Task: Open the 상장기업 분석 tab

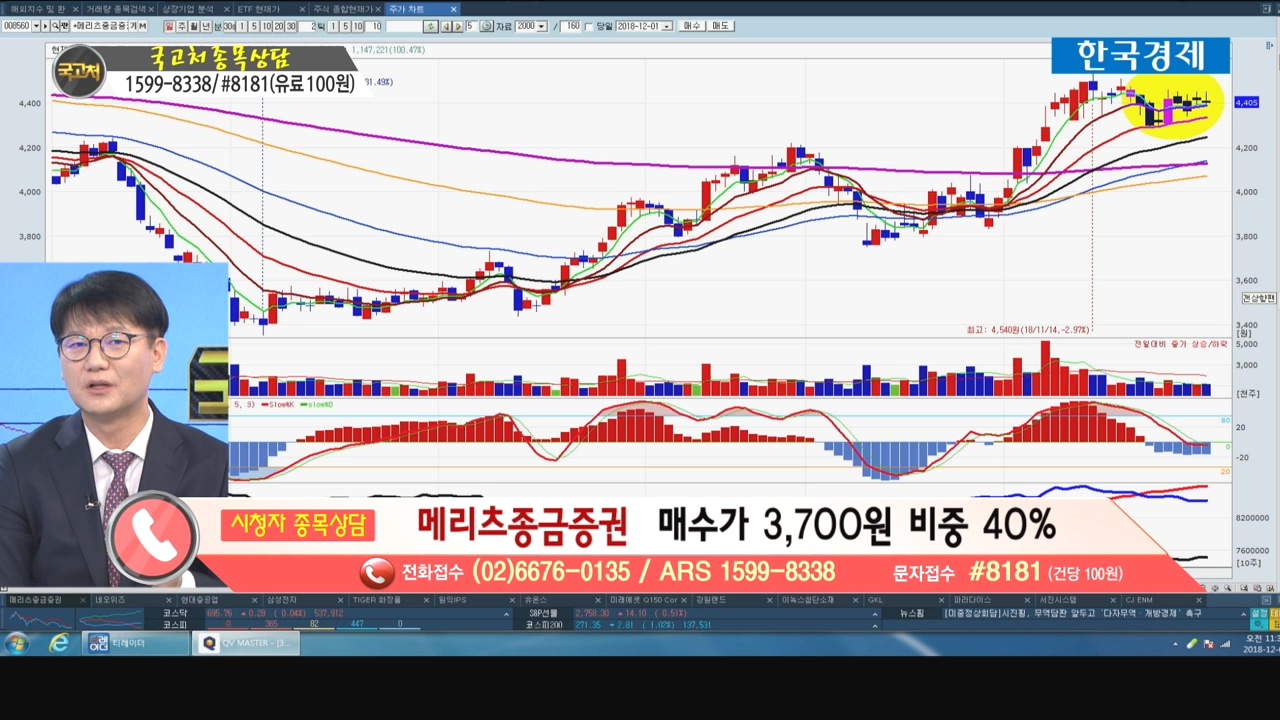Action: tap(188, 9)
